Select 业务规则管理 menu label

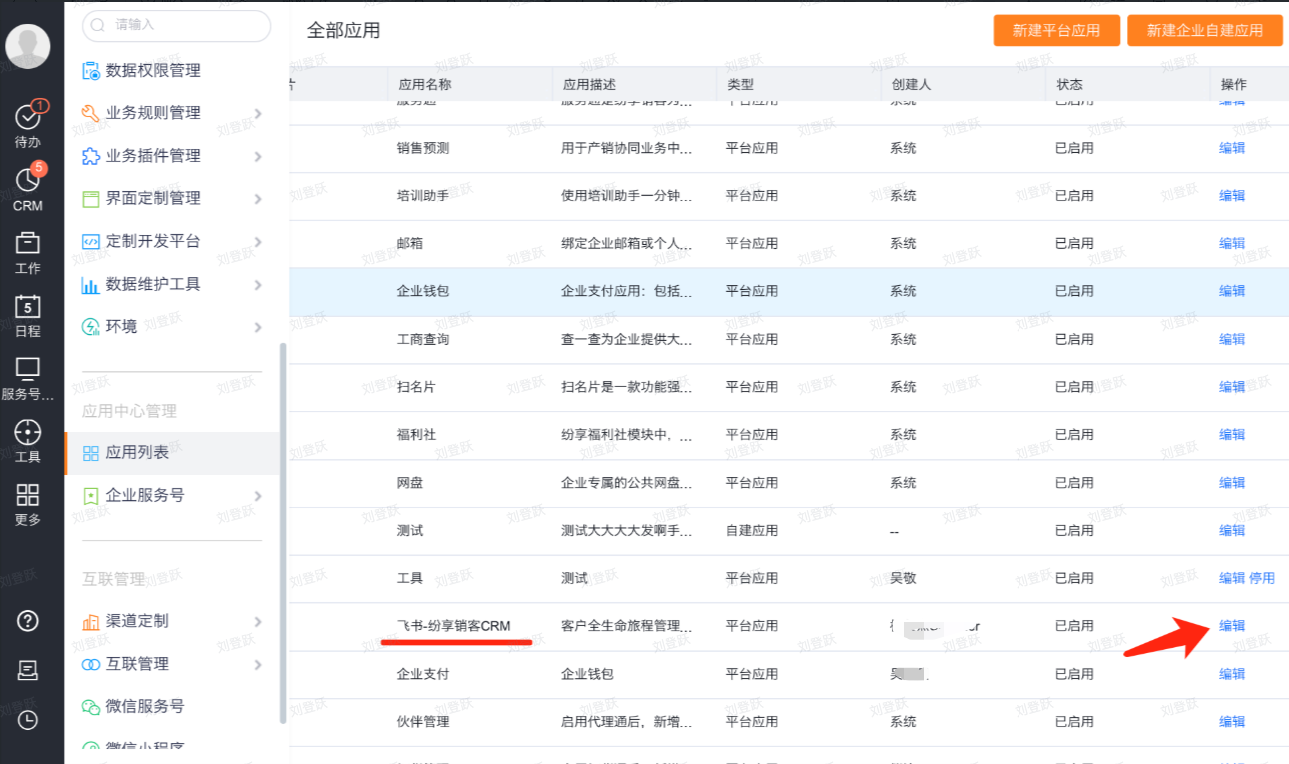[x=153, y=113]
